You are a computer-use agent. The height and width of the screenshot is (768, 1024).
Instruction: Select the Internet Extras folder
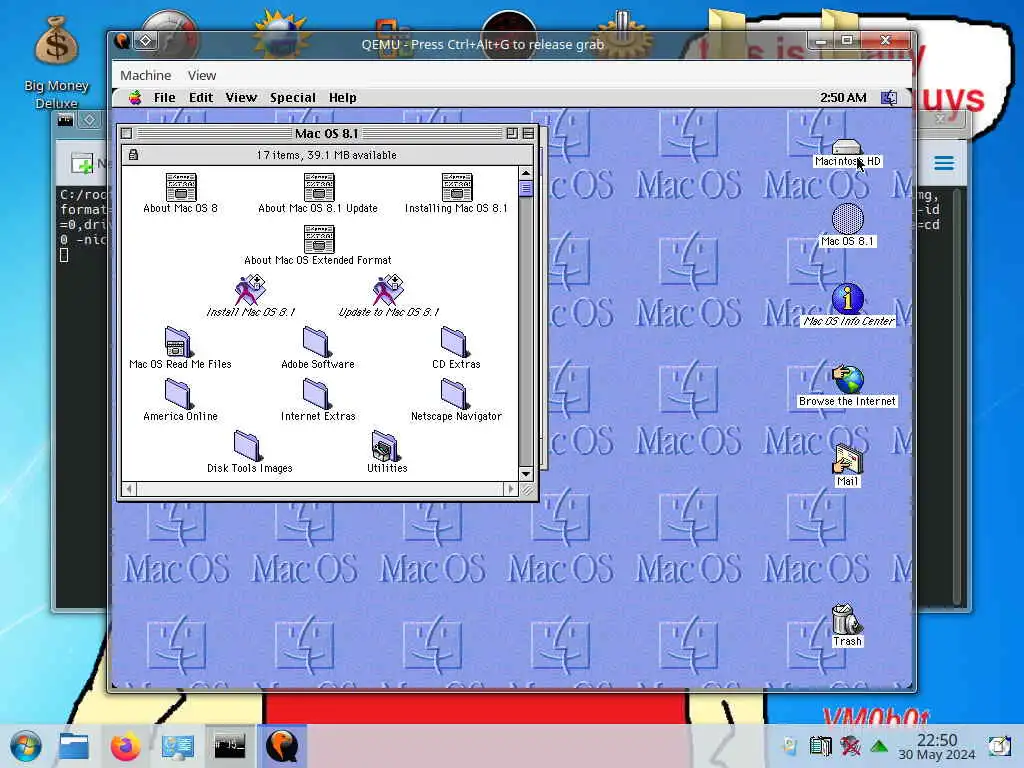pos(317,394)
